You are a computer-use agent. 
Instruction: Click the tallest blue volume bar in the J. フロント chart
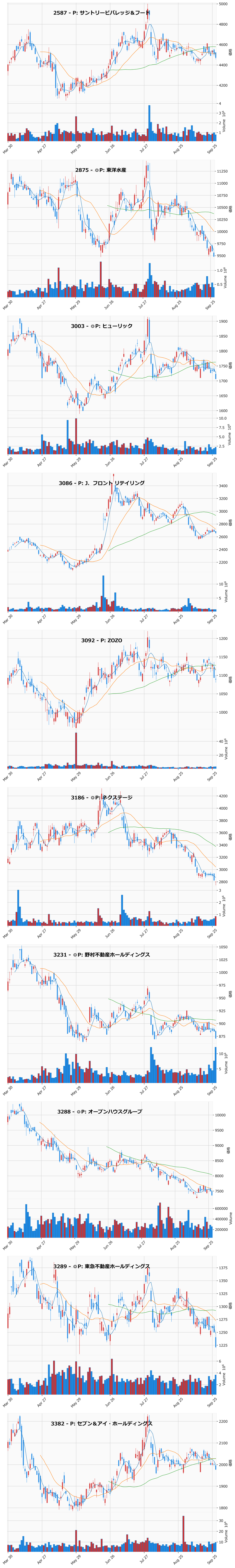coord(104,593)
